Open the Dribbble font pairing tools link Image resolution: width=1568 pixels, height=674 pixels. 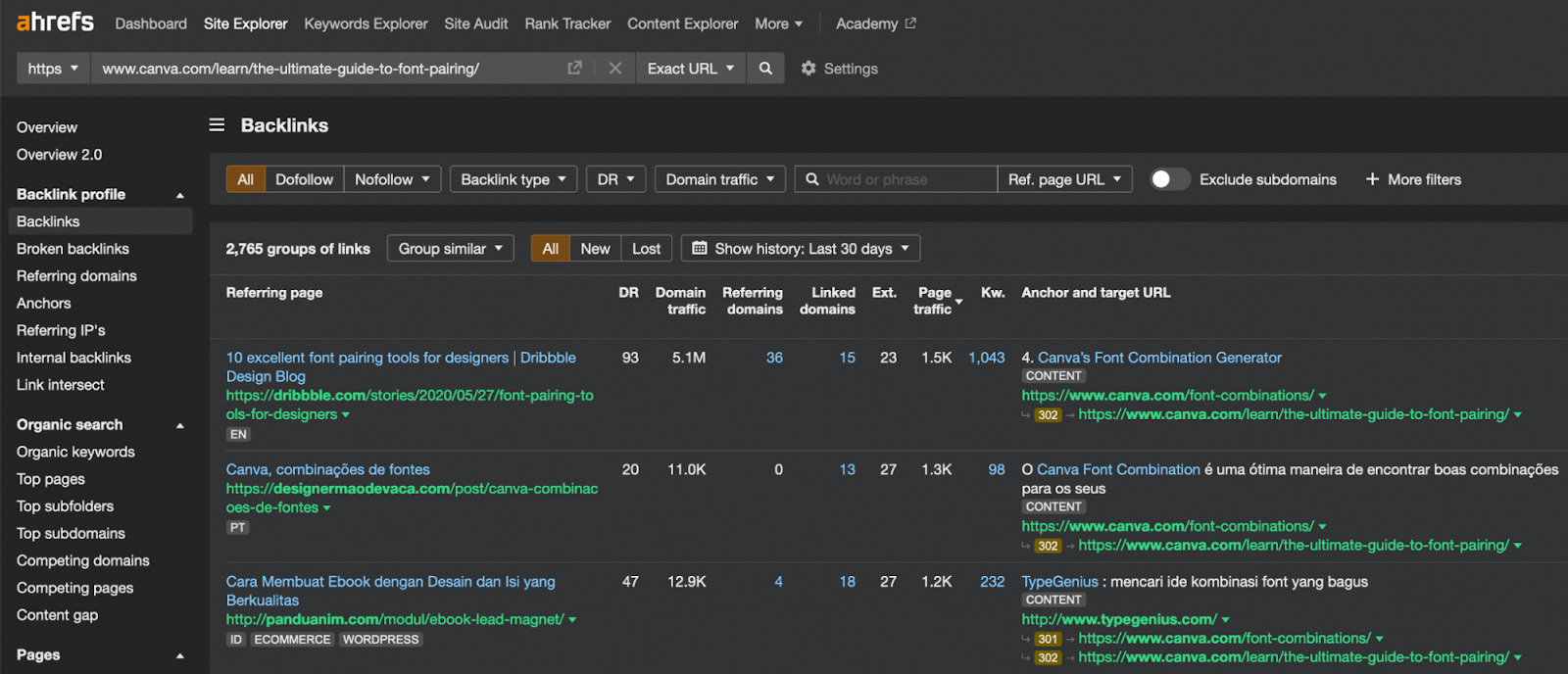click(x=367, y=358)
